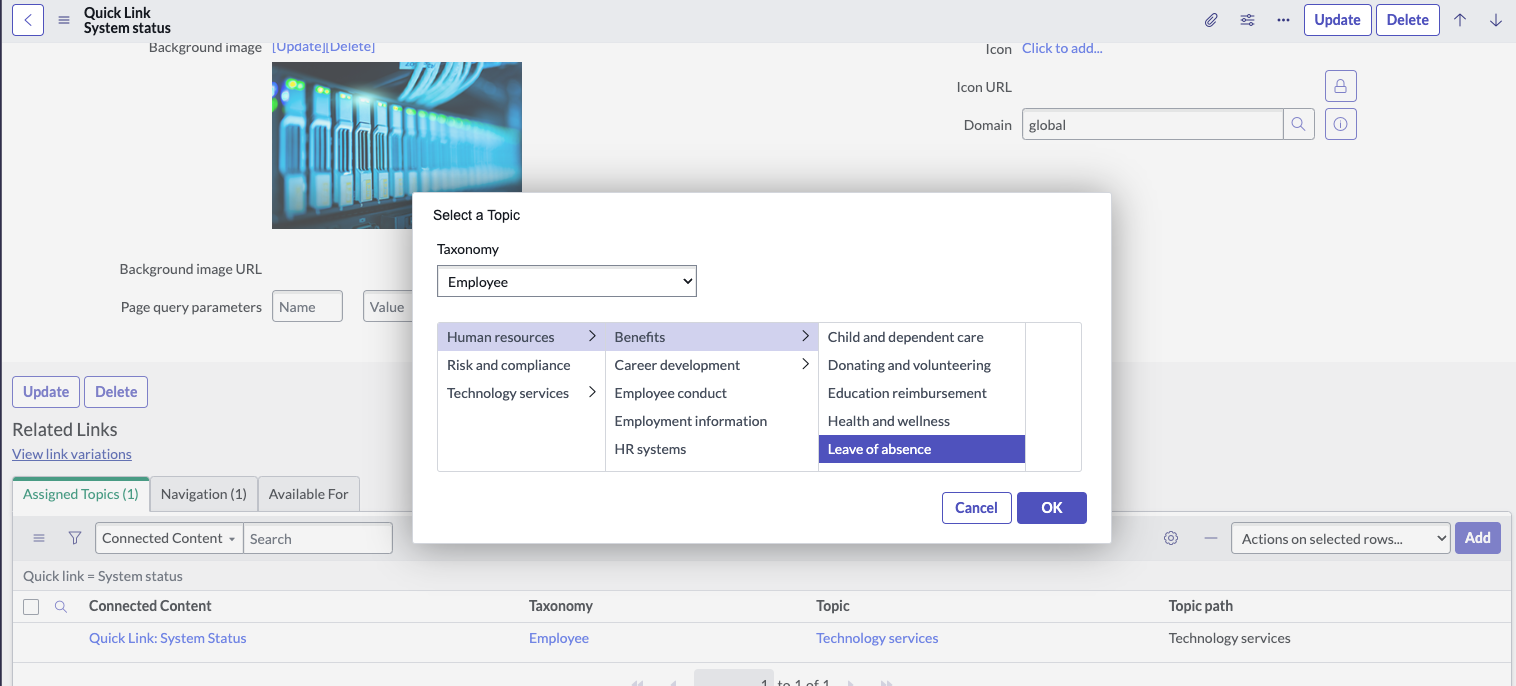1516x686 pixels.
Task: Choose Child and dependent care topic
Action: [x=922, y=337]
